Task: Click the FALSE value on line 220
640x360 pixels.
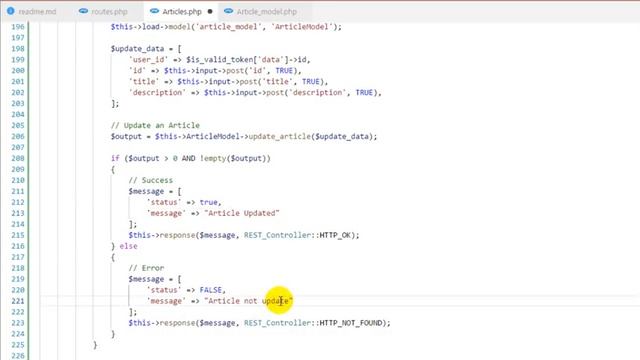Action: (x=211, y=290)
